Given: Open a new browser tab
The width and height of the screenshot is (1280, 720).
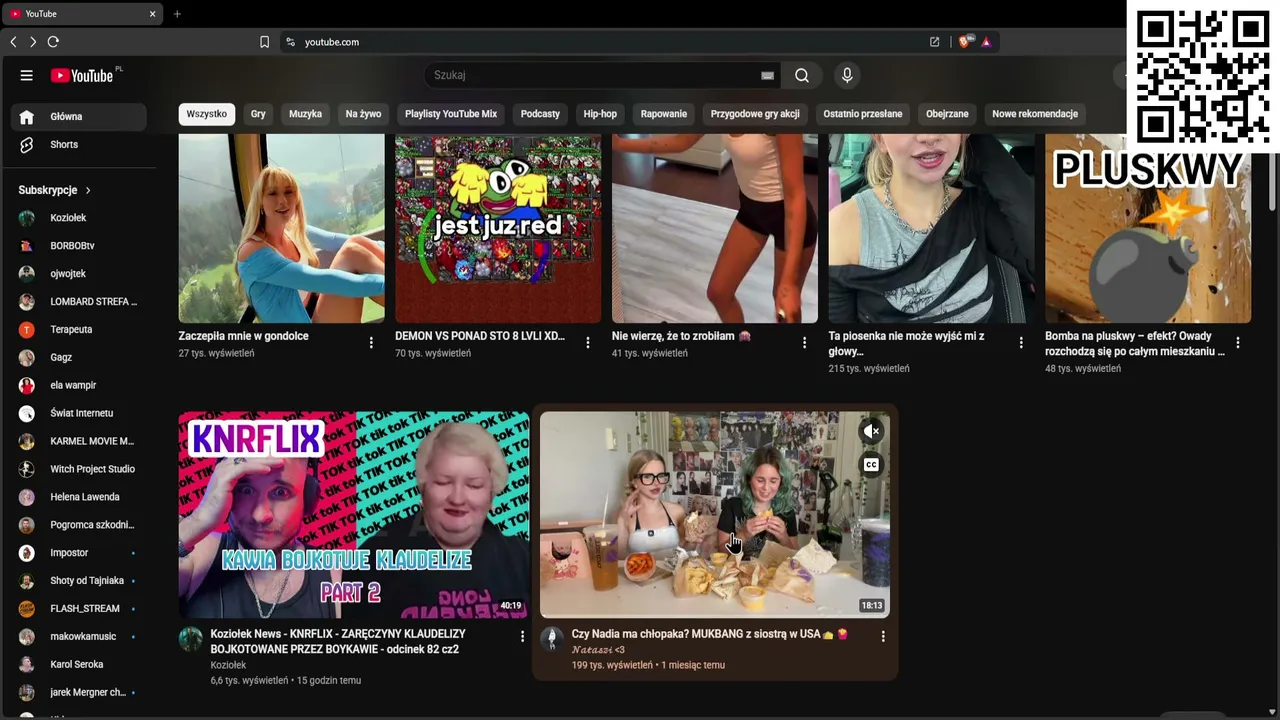Looking at the screenshot, I should [177, 14].
